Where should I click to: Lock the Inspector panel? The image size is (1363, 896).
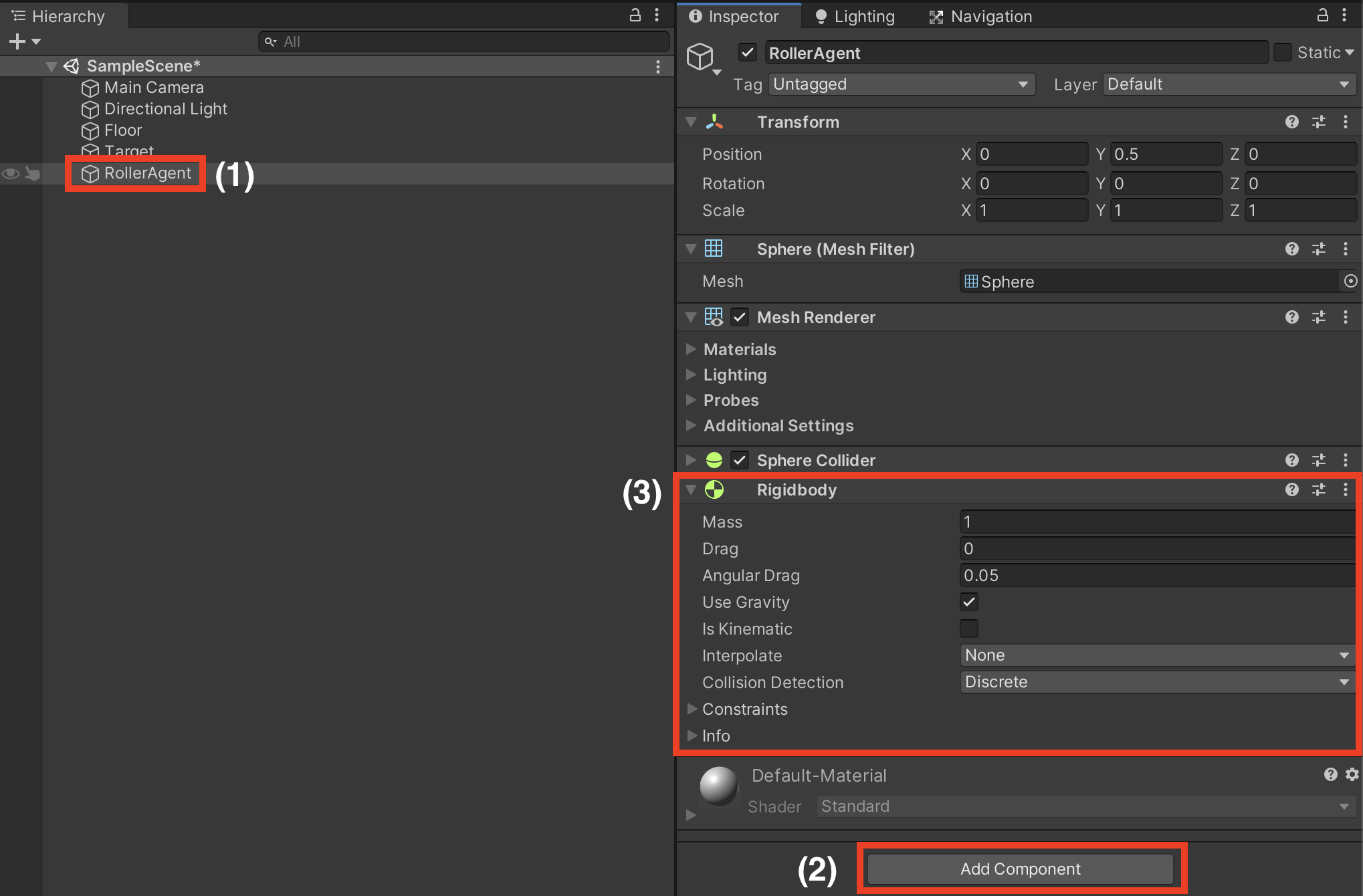pos(1322,15)
